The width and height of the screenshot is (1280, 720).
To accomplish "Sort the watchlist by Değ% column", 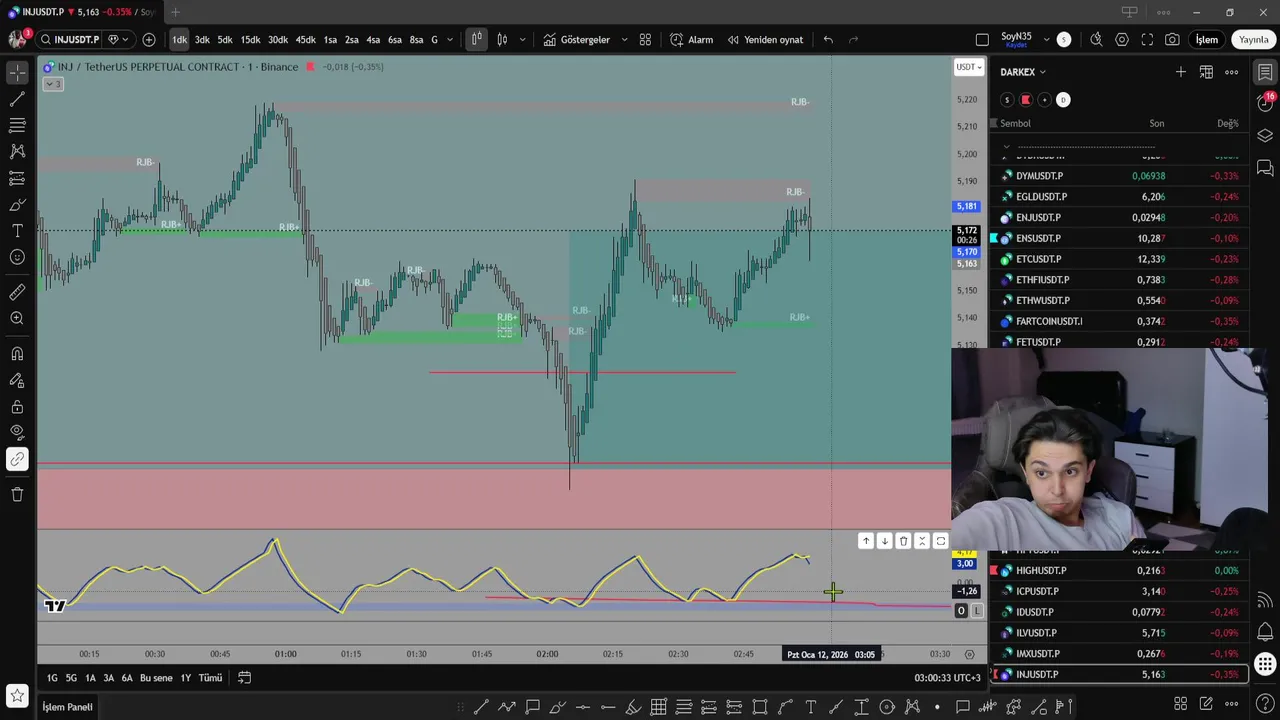I will coord(1227,124).
